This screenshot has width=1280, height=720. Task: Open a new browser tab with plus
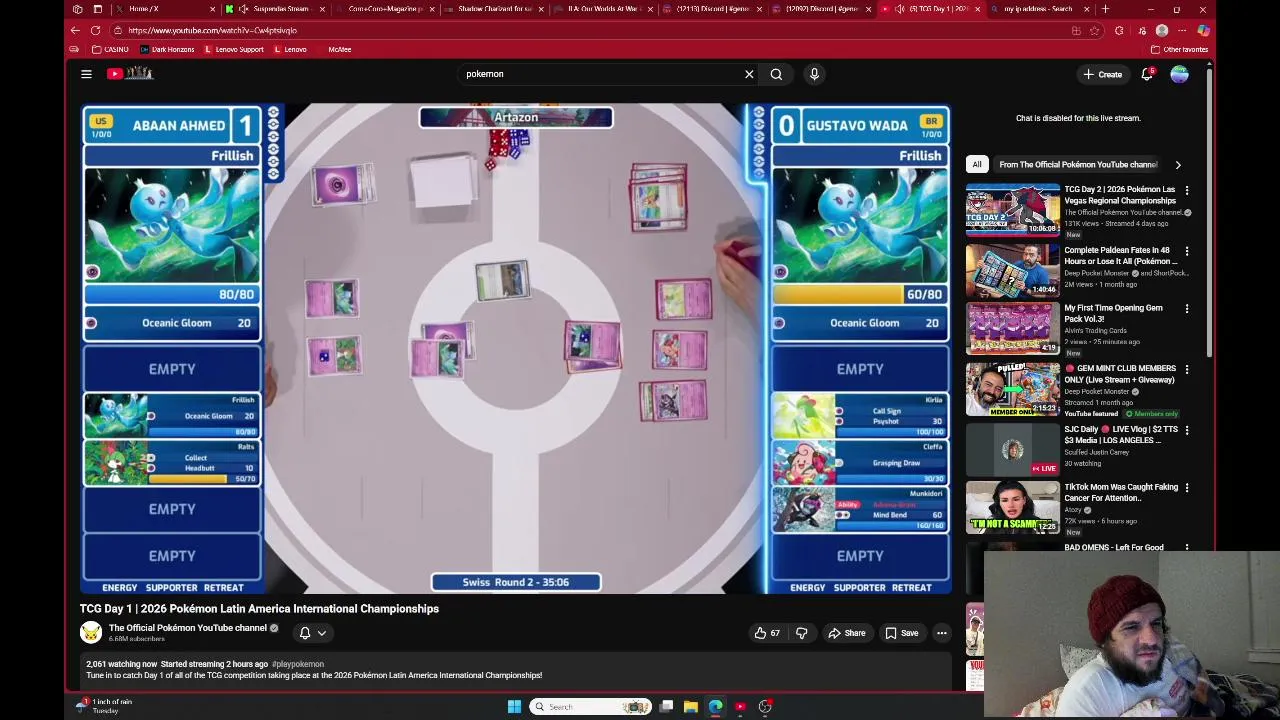point(1105,9)
